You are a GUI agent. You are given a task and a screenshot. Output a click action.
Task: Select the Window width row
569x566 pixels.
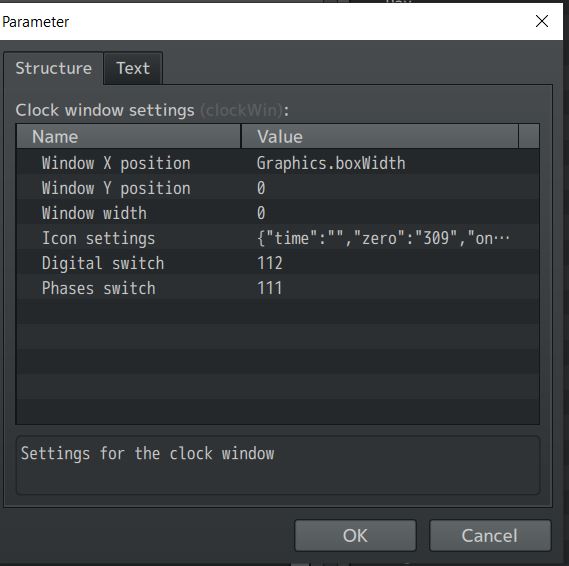coord(278,213)
